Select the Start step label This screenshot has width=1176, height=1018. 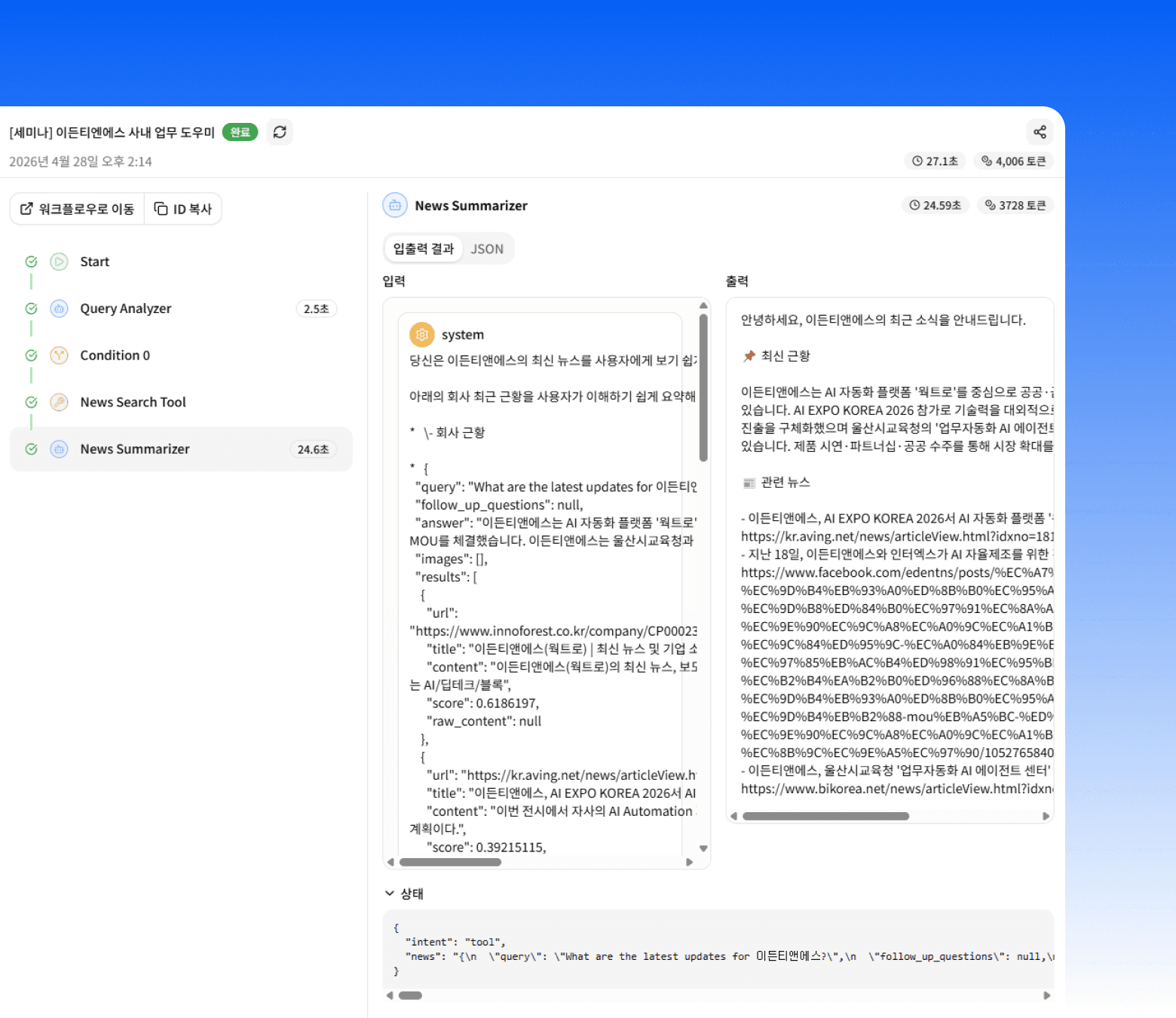(95, 262)
